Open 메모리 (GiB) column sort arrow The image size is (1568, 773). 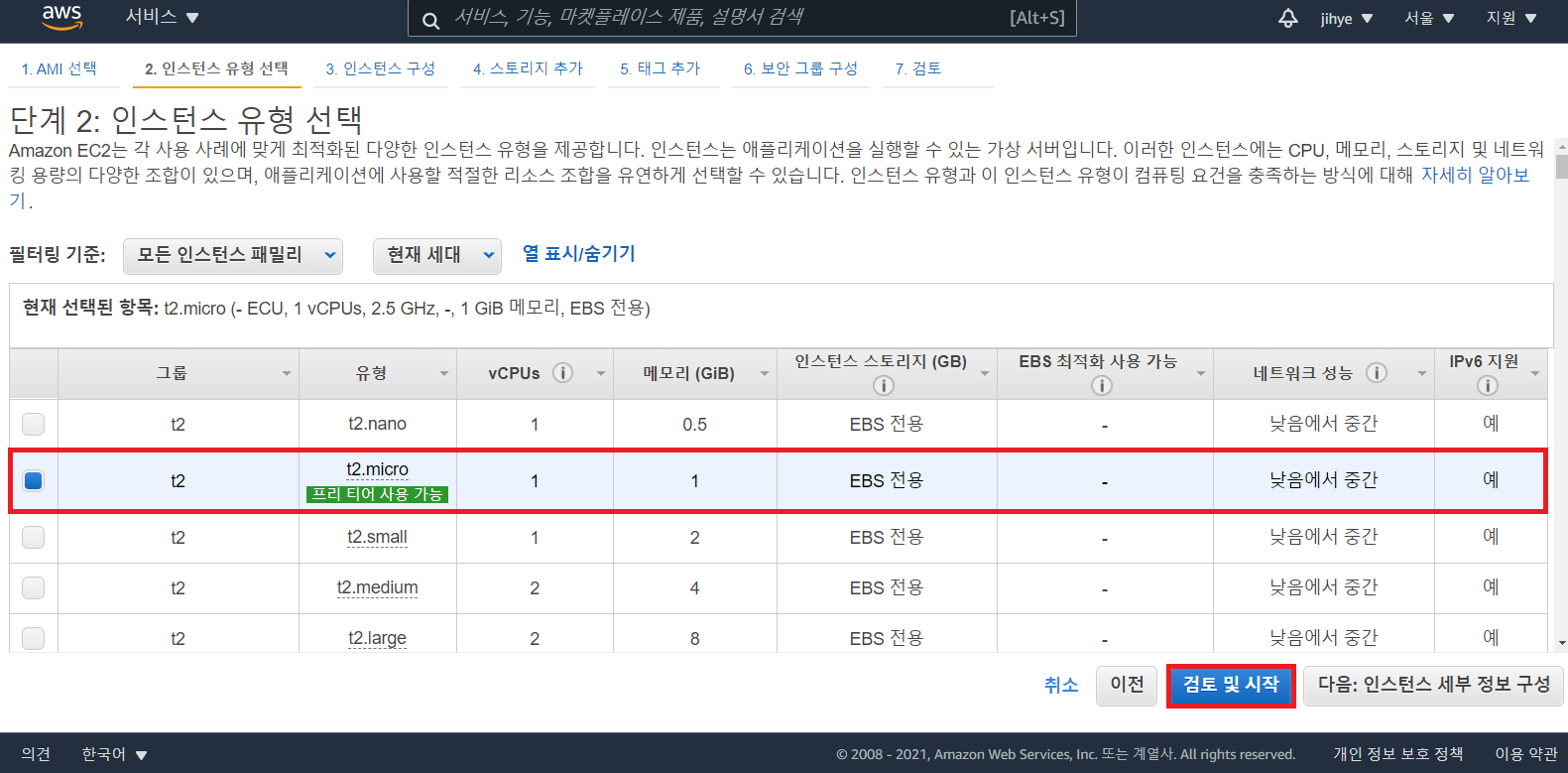[765, 374]
